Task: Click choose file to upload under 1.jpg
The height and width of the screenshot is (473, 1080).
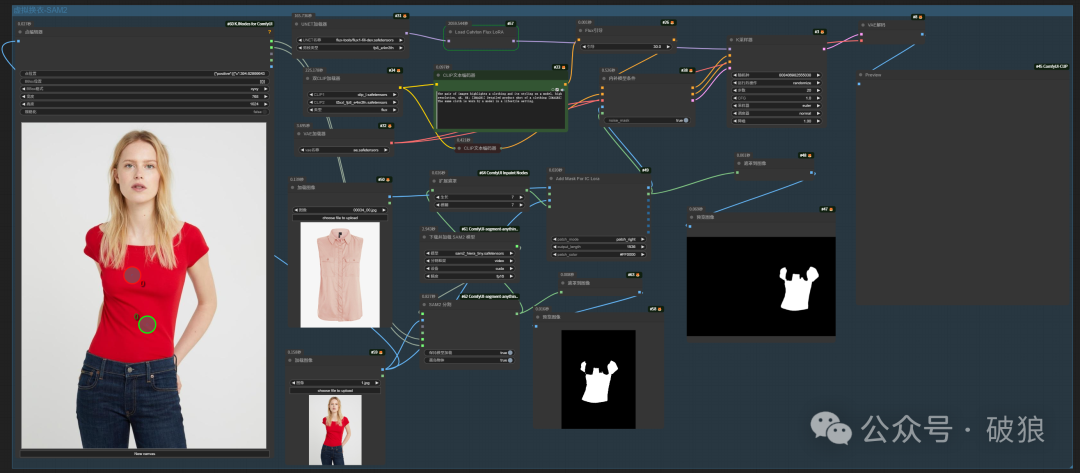Action: click(x=335, y=390)
